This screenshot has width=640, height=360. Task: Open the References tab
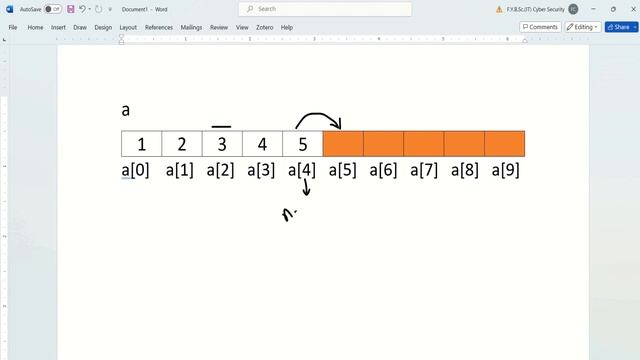(159, 27)
